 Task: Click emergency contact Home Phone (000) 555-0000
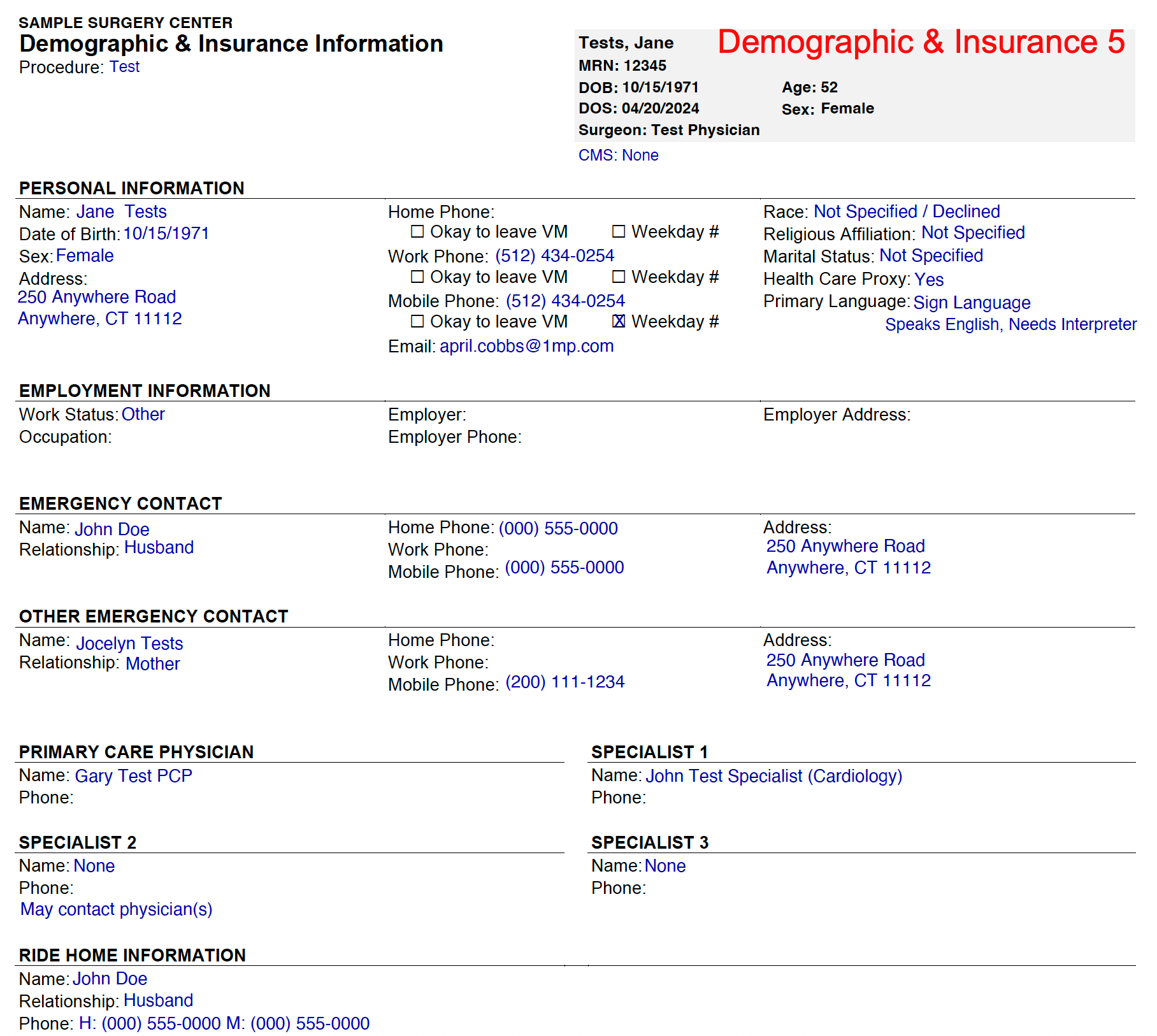[x=559, y=528]
